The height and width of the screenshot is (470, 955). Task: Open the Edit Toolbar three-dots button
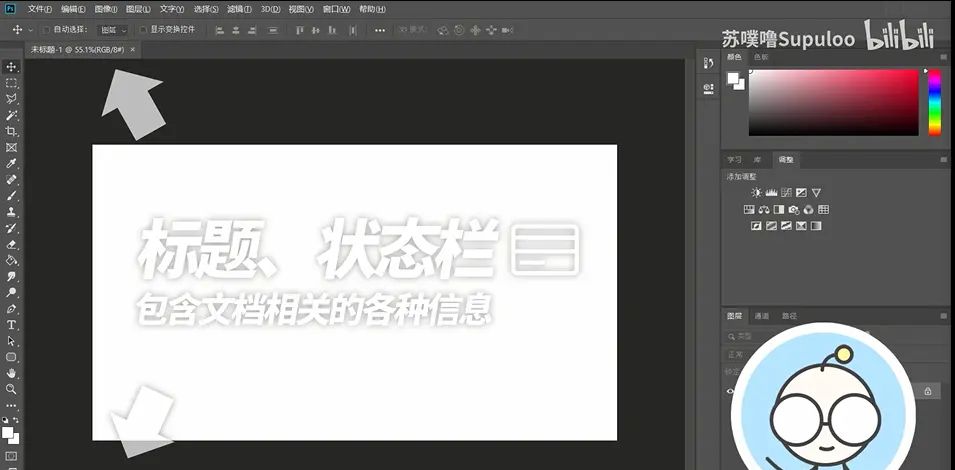point(11,405)
